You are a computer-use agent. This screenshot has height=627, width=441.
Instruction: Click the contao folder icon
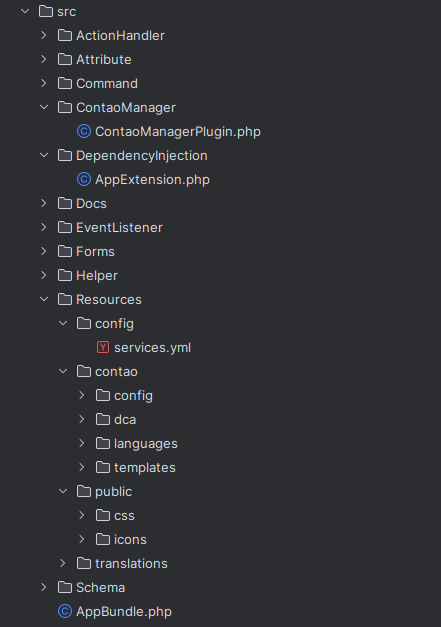(x=84, y=371)
